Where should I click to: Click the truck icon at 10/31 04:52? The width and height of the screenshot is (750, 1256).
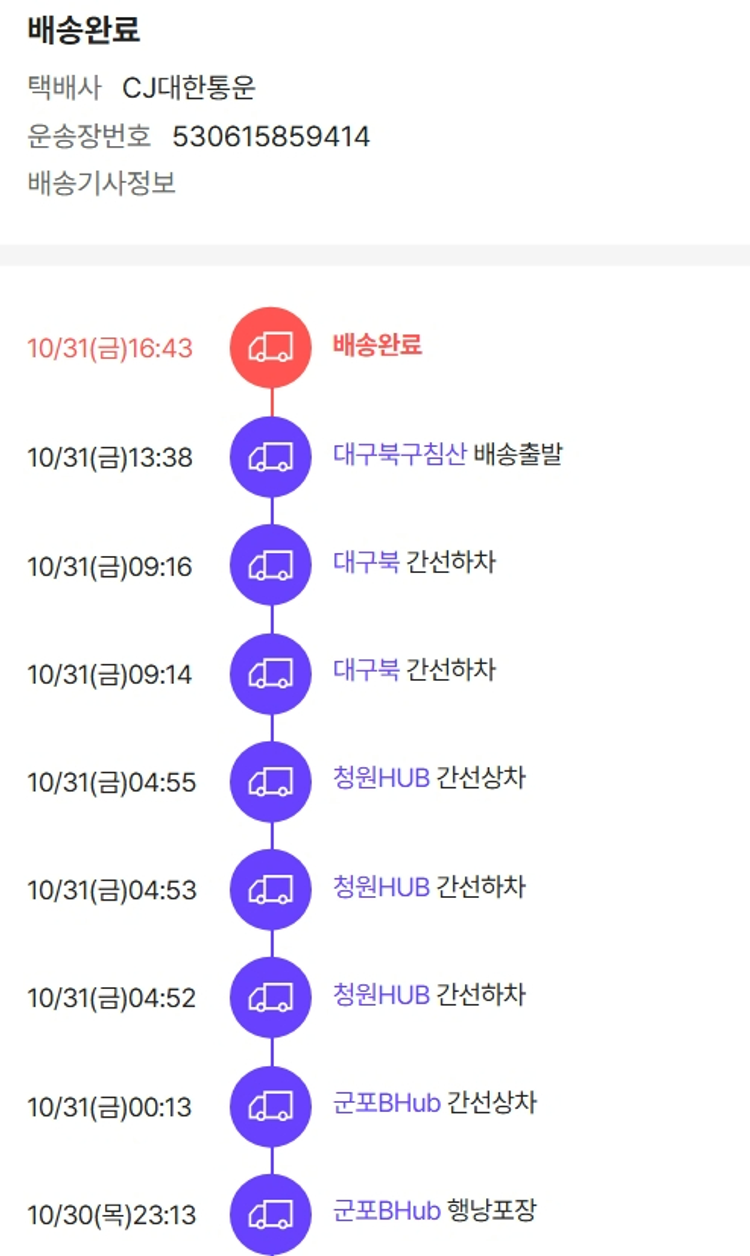coord(271,997)
